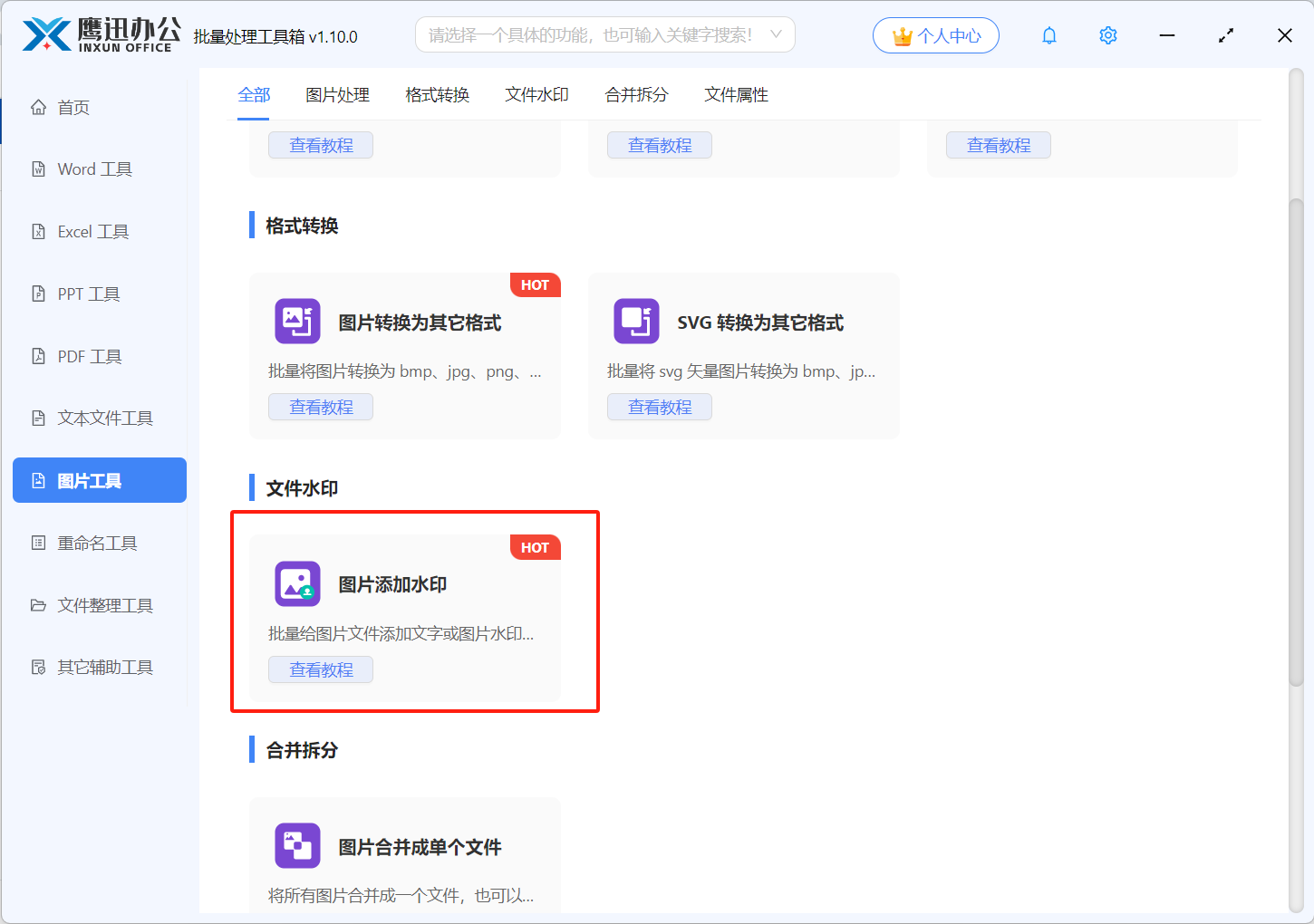
Task: Click the 将所有图片合并成一个文件 description
Action: click(x=401, y=896)
